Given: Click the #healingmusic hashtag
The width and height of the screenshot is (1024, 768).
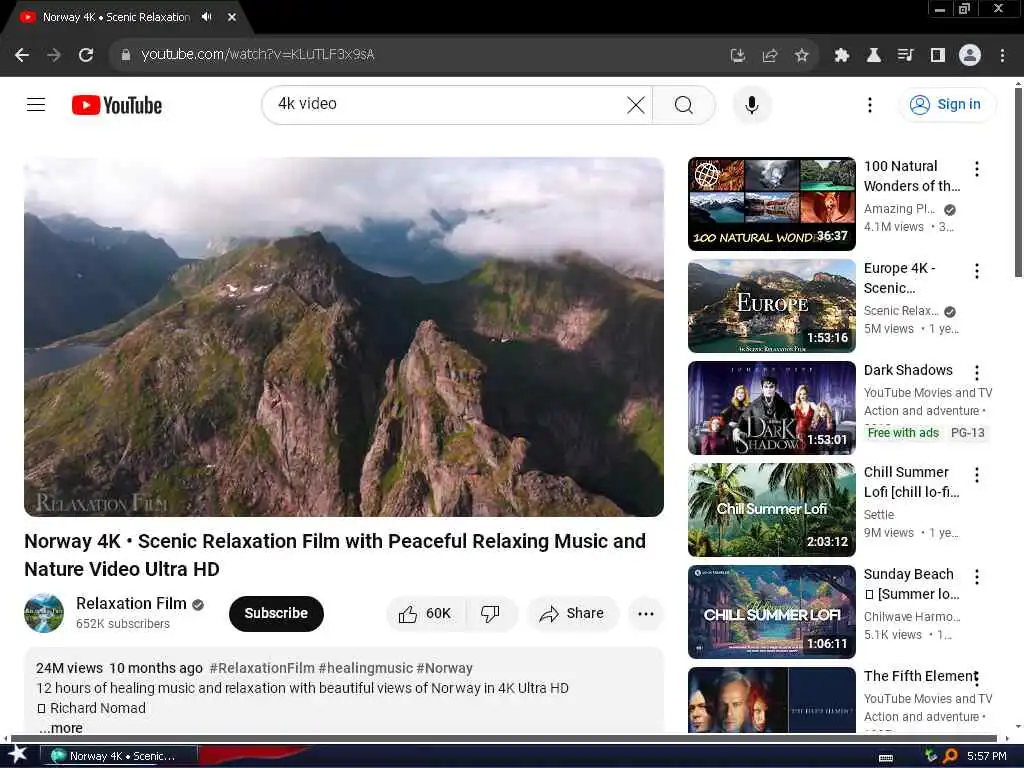Looking at the screenshot, I should tap(366, 668).
